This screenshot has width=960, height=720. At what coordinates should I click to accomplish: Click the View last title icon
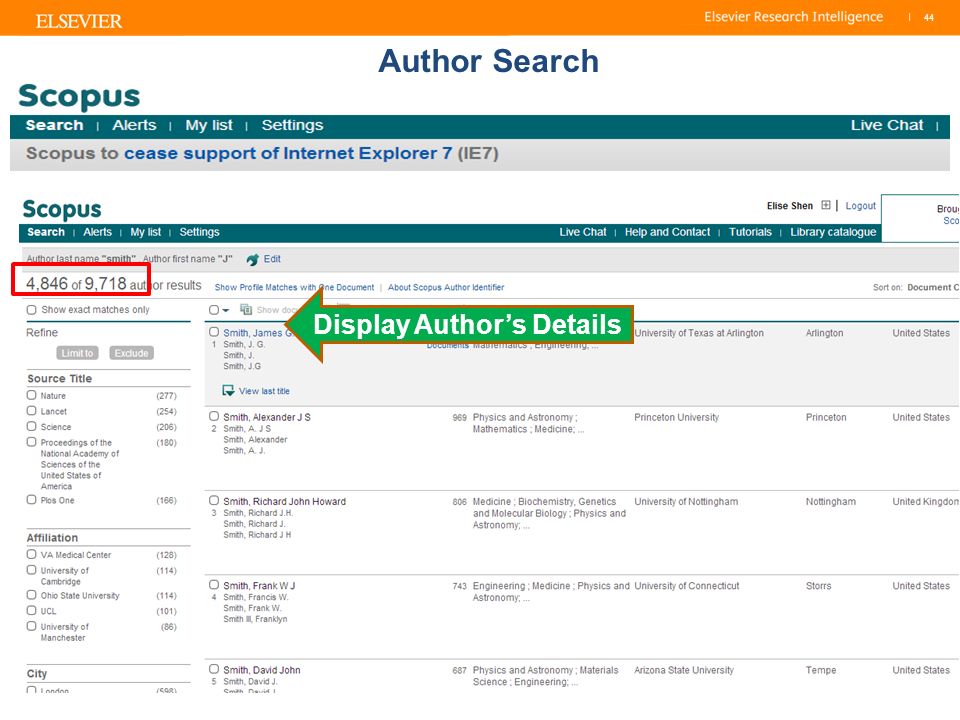pos(228,391)
